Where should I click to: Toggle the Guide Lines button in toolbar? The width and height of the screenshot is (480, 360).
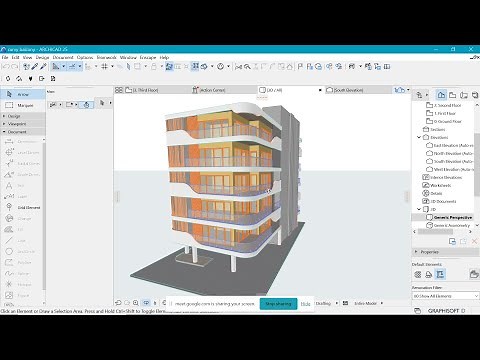(x=56, y=67)
